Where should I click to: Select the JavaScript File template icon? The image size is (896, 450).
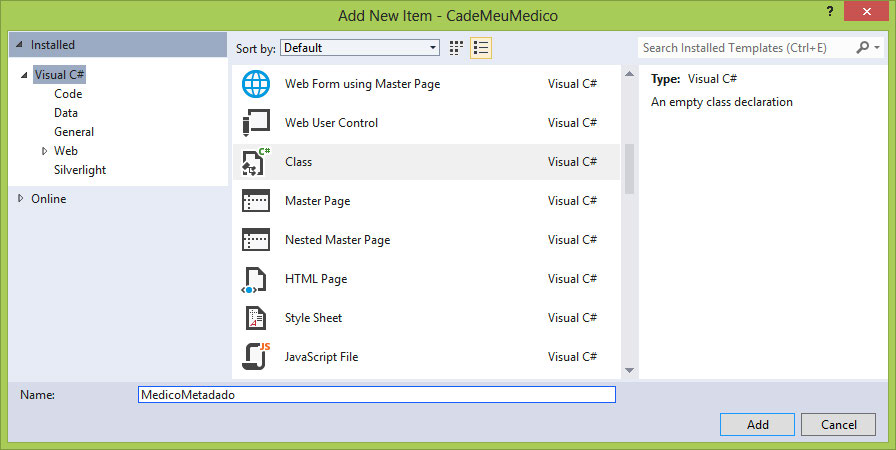click(x=256, y=357)
